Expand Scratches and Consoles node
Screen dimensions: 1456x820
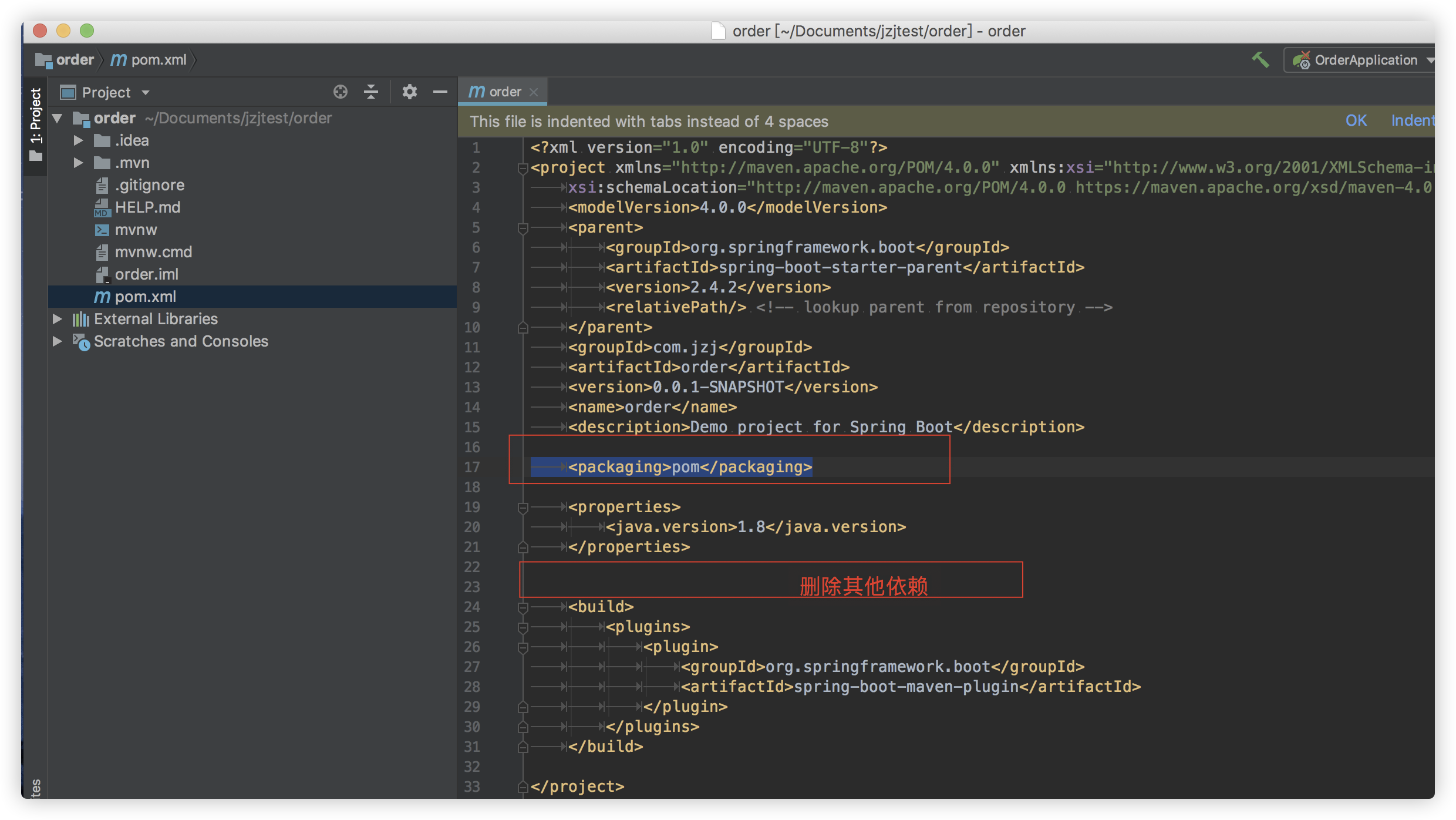click(58, 341)
